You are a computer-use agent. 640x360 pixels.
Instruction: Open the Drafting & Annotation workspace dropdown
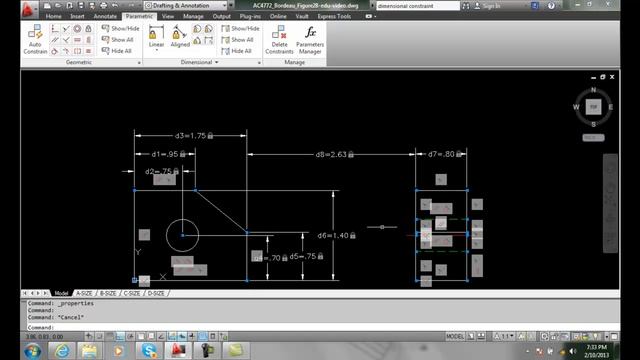point(185,6)
